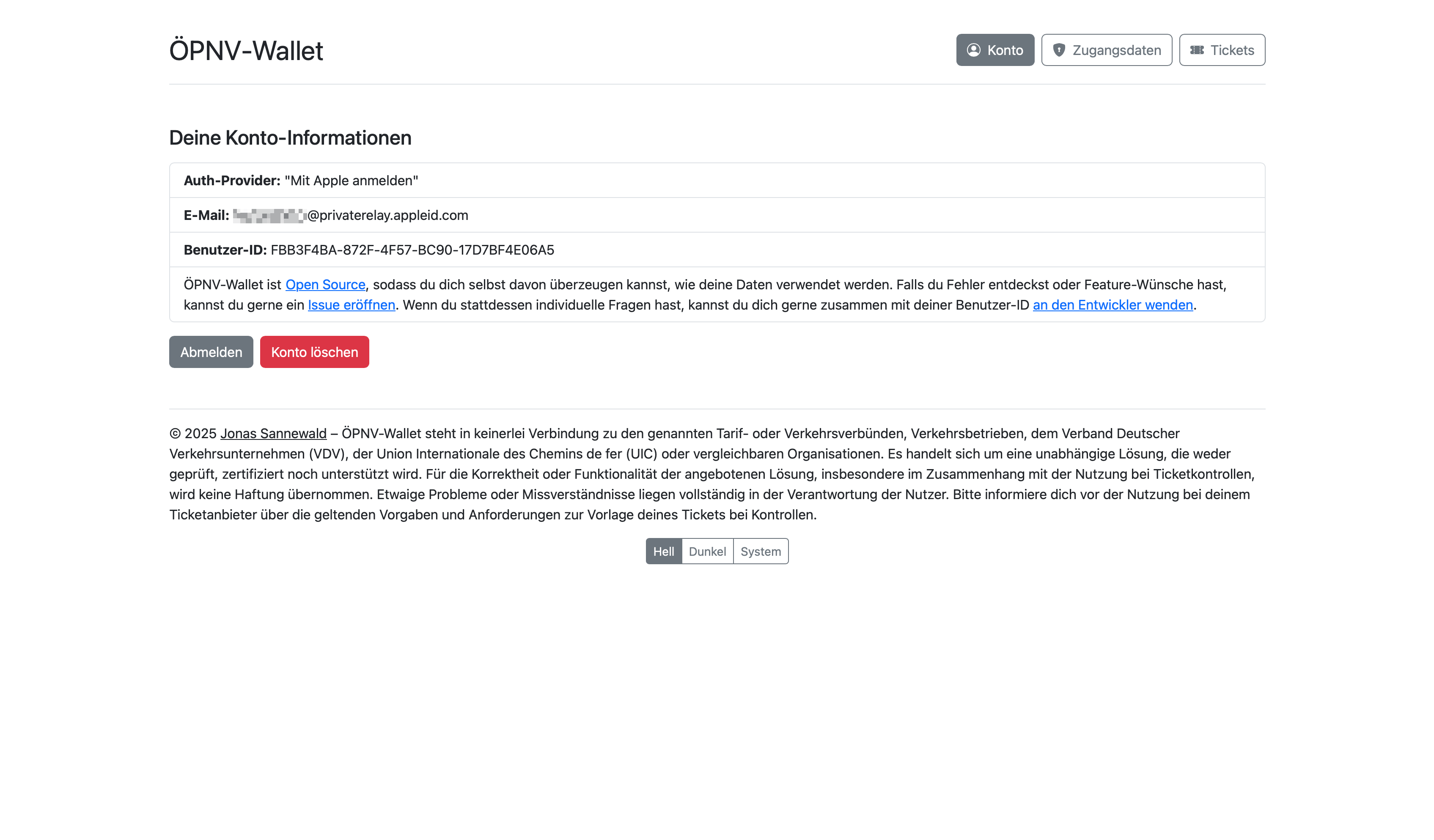Click the person icon in the Konto button
The height and width of the screenshot is (840, 1434).
coord(974,50)
